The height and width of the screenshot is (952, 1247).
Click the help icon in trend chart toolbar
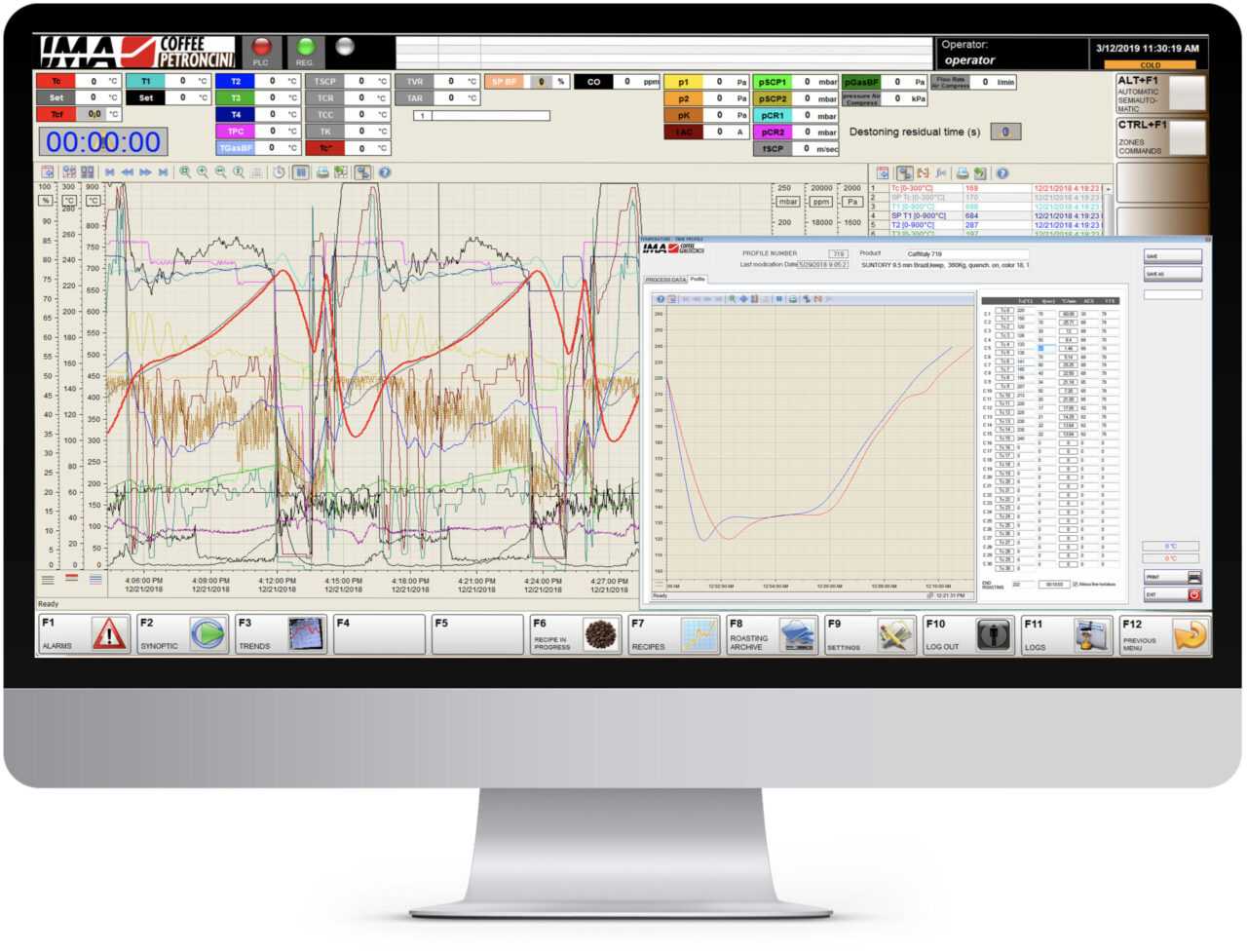[385, 172]
